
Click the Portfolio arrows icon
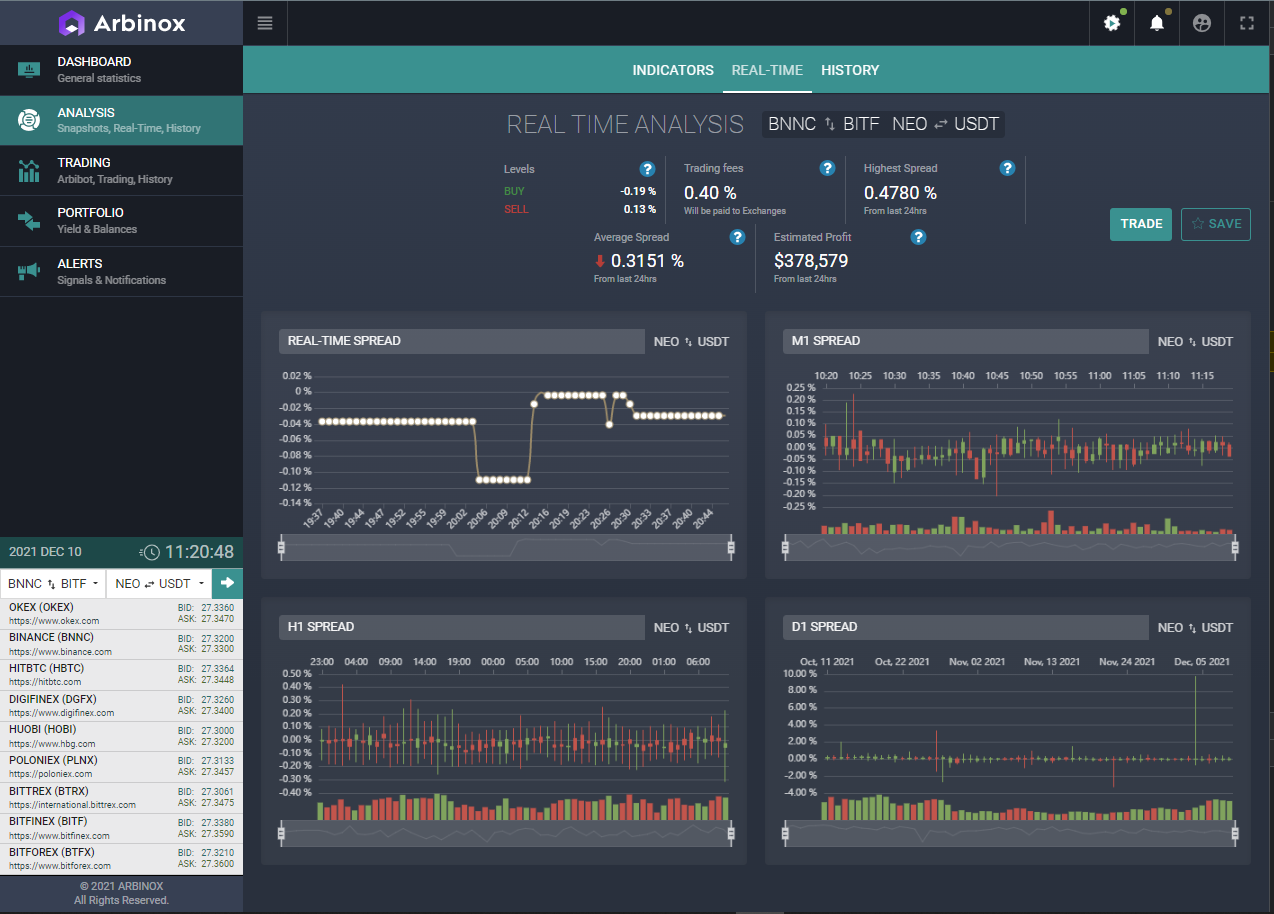29,221
